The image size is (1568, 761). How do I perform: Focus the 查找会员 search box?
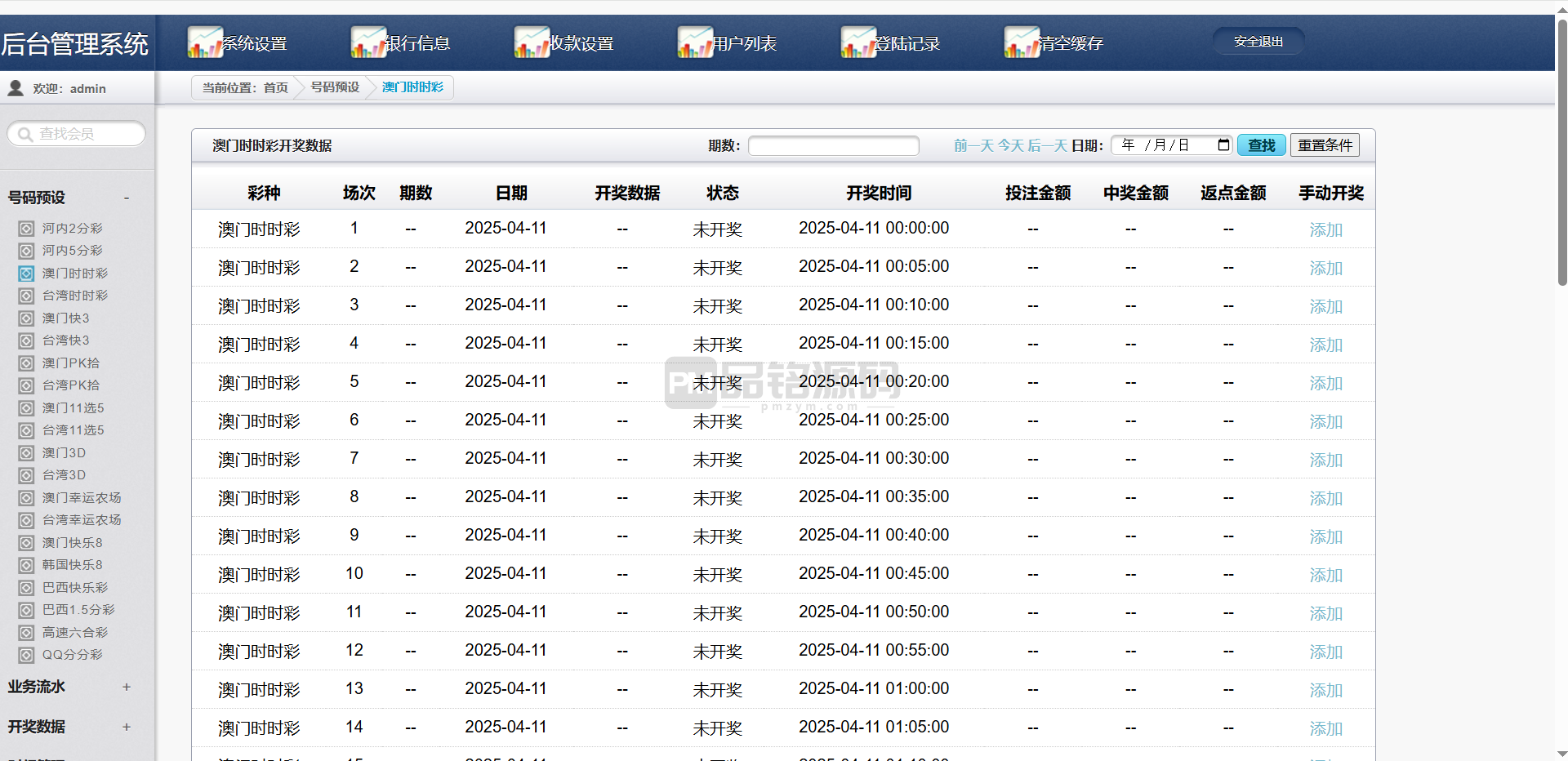coord(77,134)
